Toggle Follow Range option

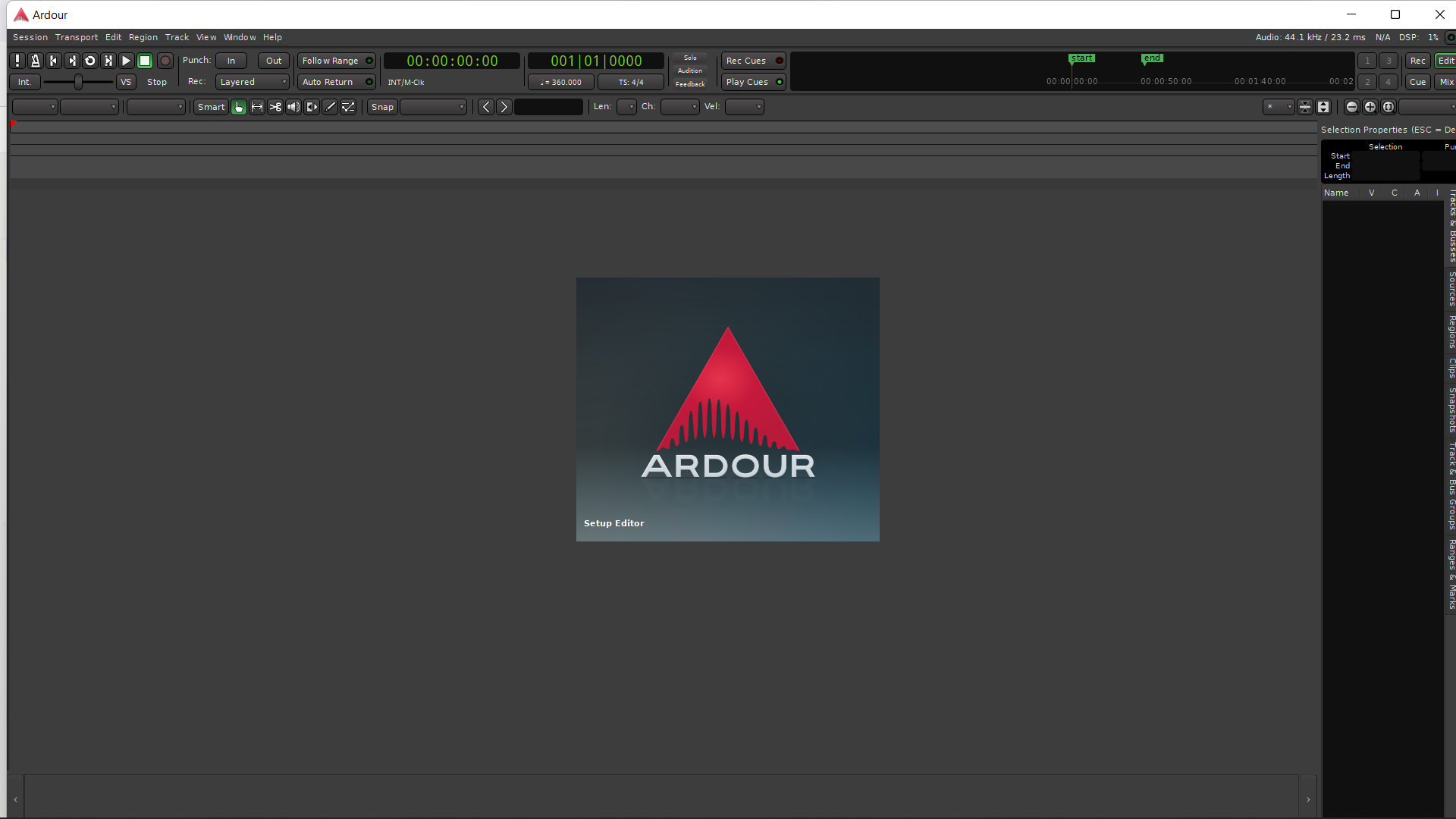(x=337, y=61)
